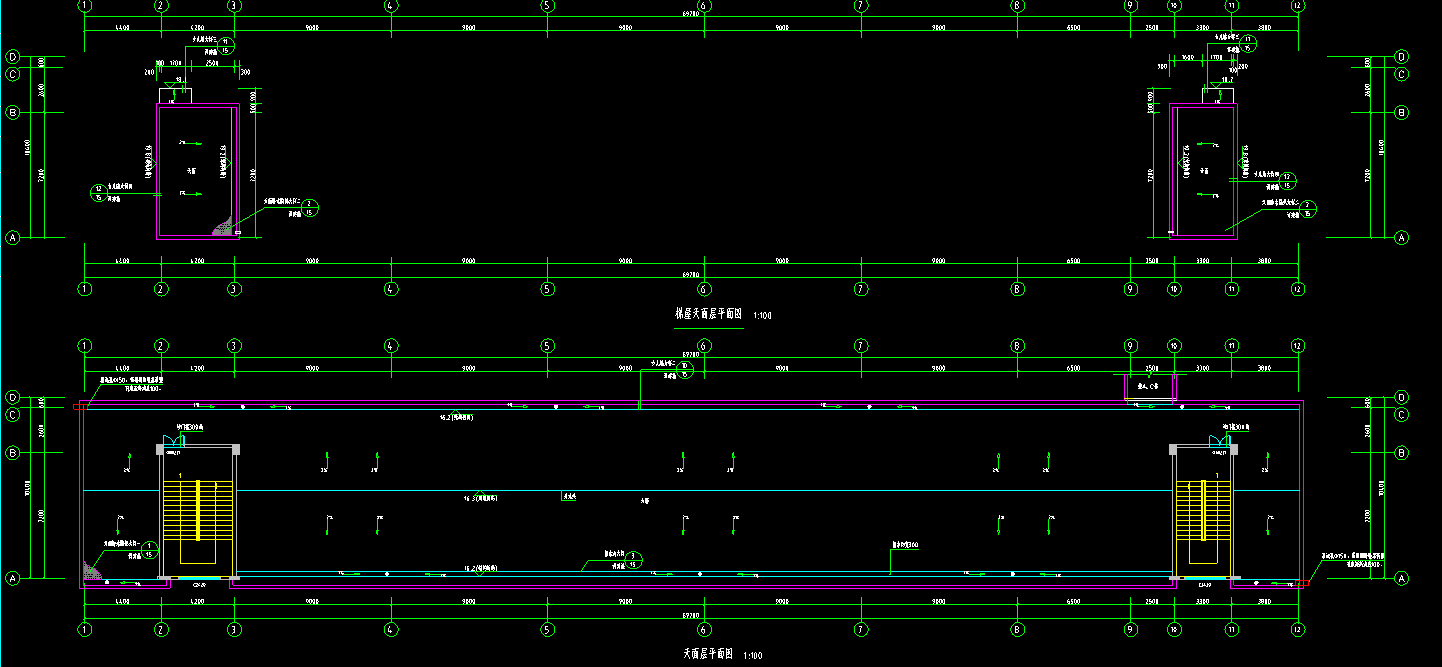
Task: Click the 天面层平面图 title at the bottom
Action: click(708, 654)
